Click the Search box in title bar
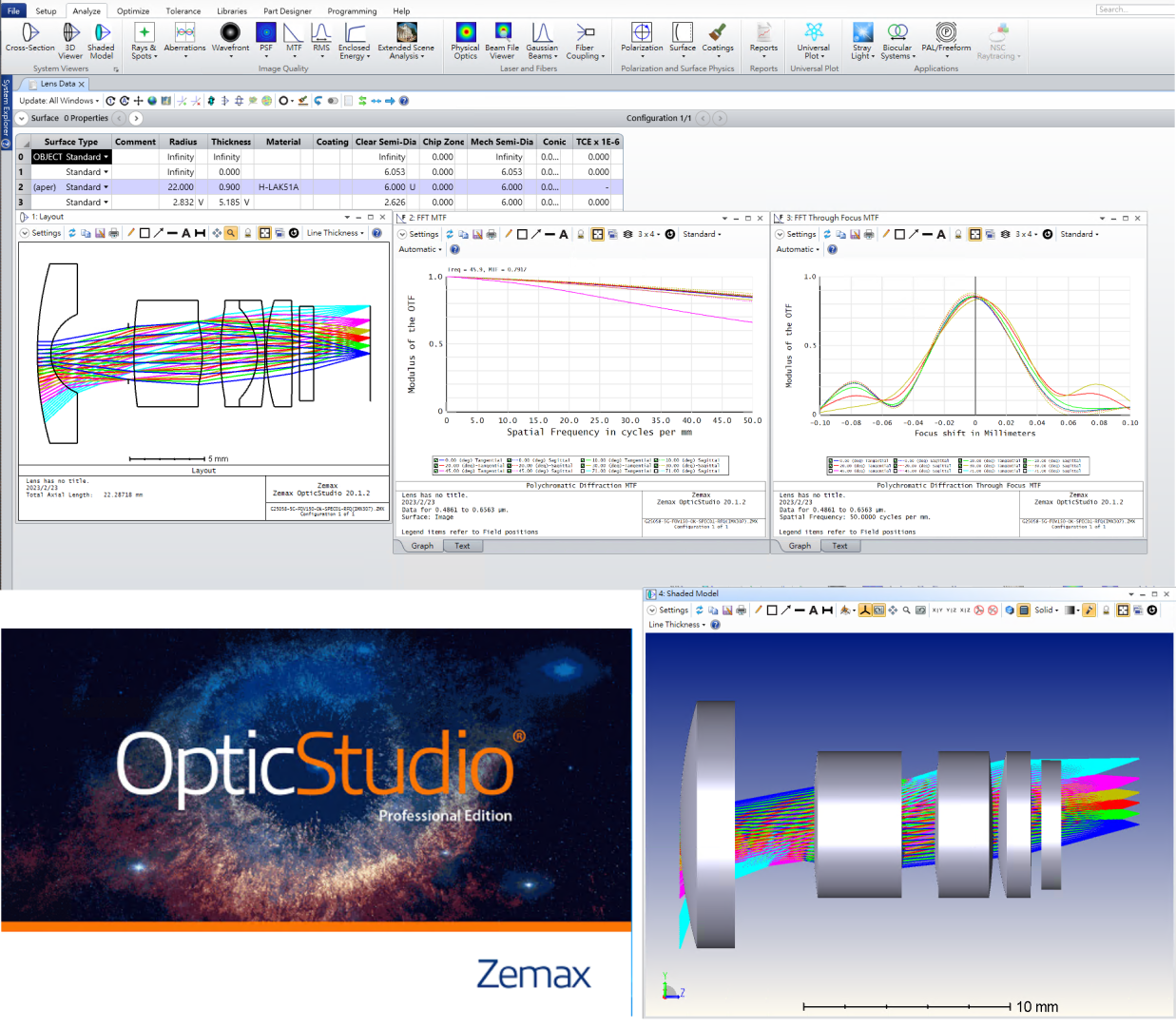The image size is (1176, 1027). 1134,10
